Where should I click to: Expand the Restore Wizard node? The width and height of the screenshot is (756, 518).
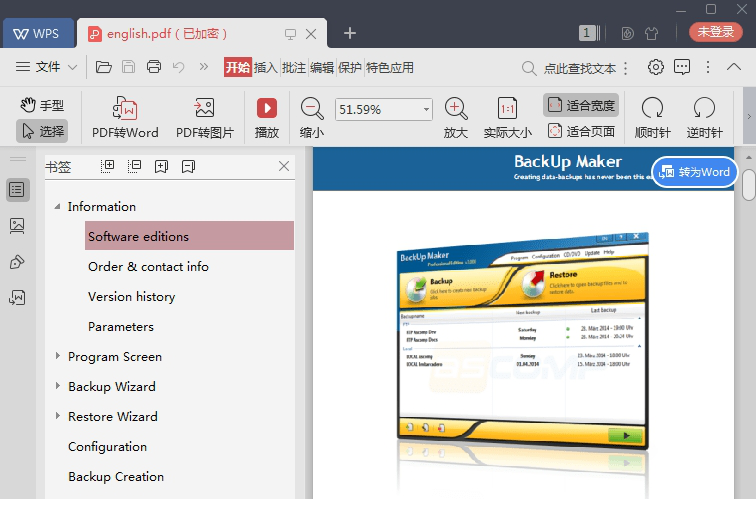point(57,416)
